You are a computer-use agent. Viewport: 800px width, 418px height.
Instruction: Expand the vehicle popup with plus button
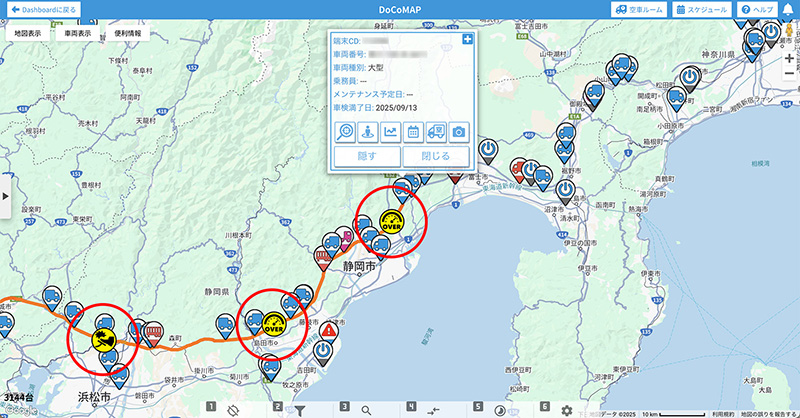click(469, 39)
